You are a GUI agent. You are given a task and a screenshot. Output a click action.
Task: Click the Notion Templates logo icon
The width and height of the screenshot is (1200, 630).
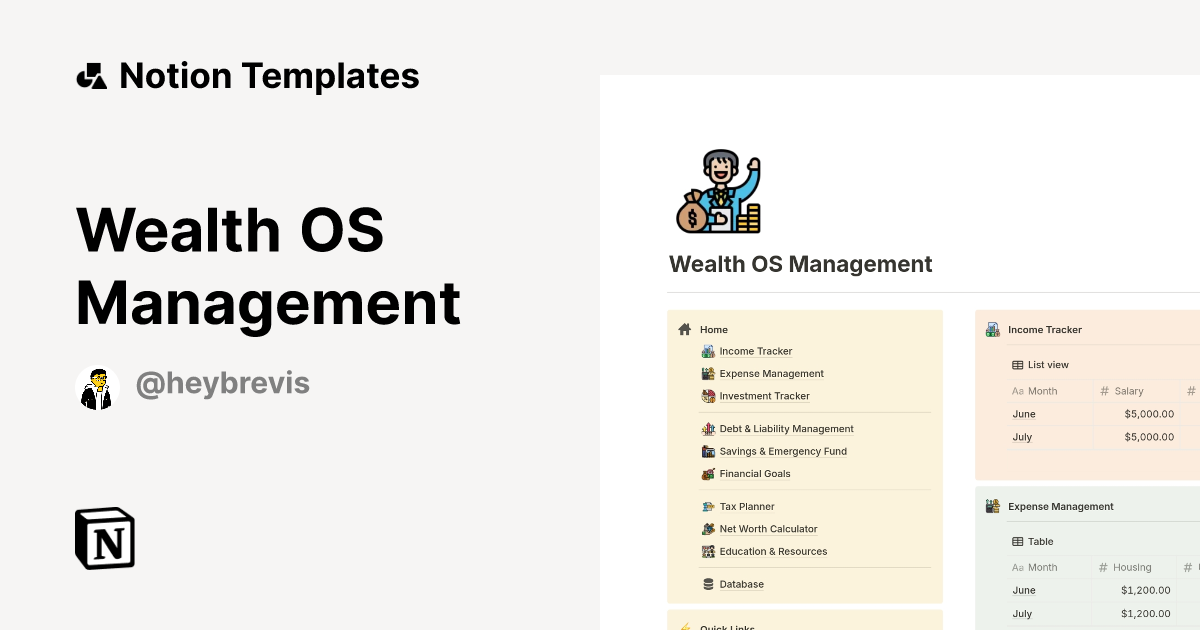91,75
